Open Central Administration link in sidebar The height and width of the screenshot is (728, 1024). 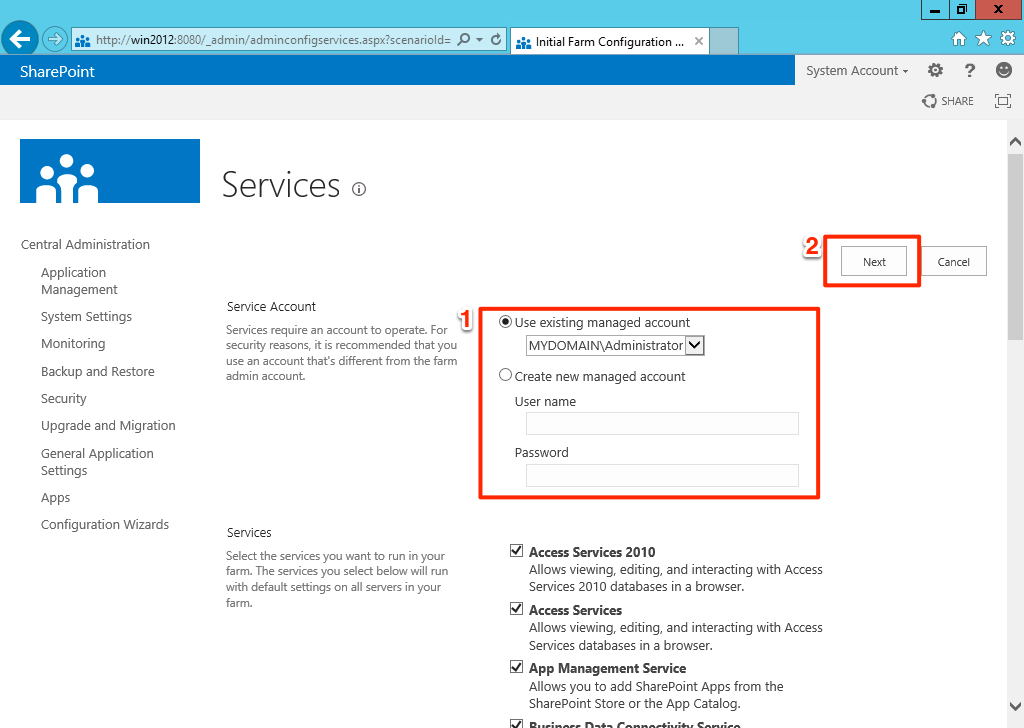[x=86, y=244]
